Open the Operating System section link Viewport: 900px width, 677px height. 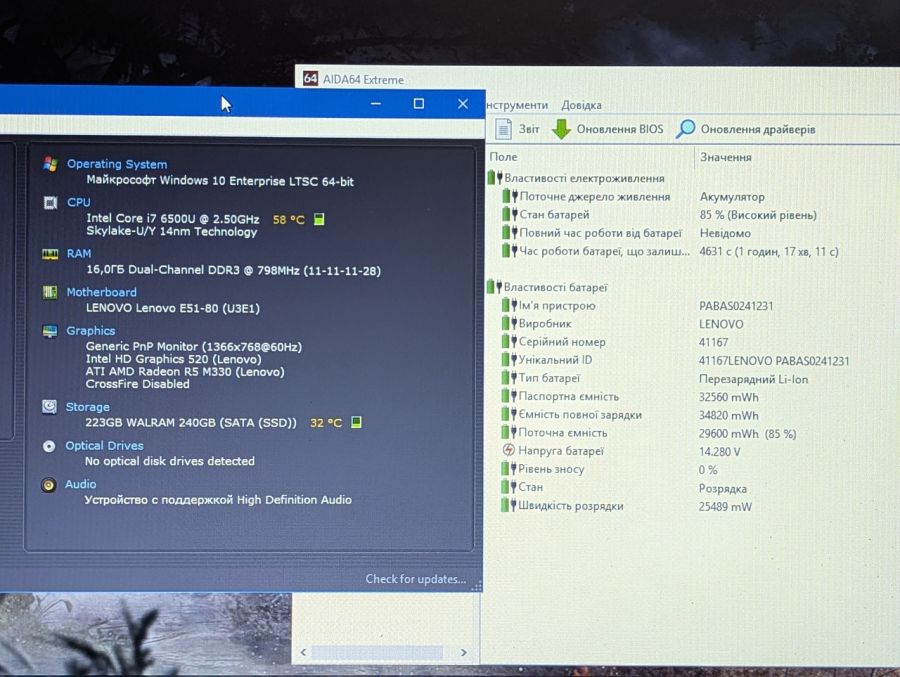coord(117,164)
